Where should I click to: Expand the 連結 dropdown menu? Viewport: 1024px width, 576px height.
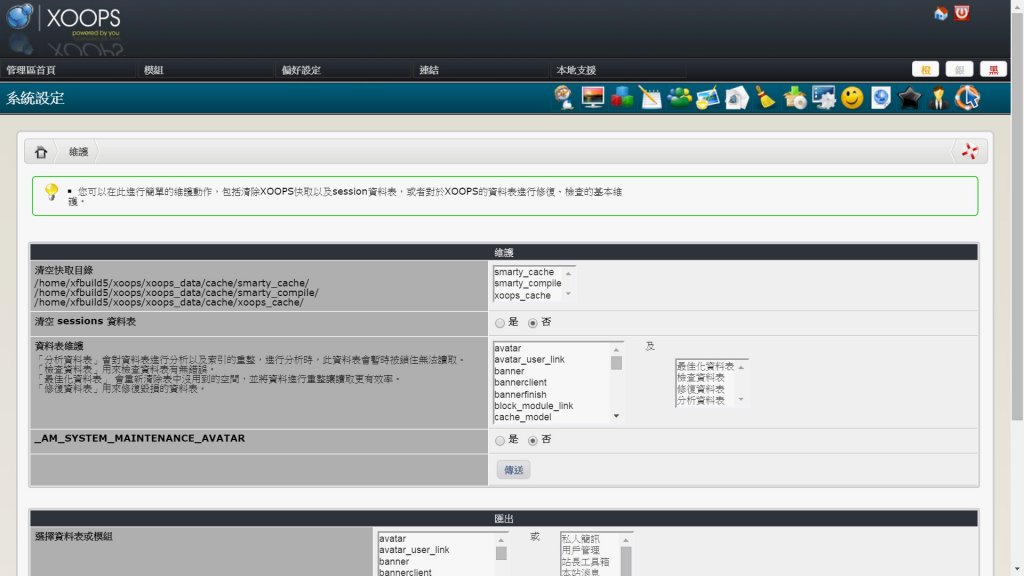pos(429,70)
